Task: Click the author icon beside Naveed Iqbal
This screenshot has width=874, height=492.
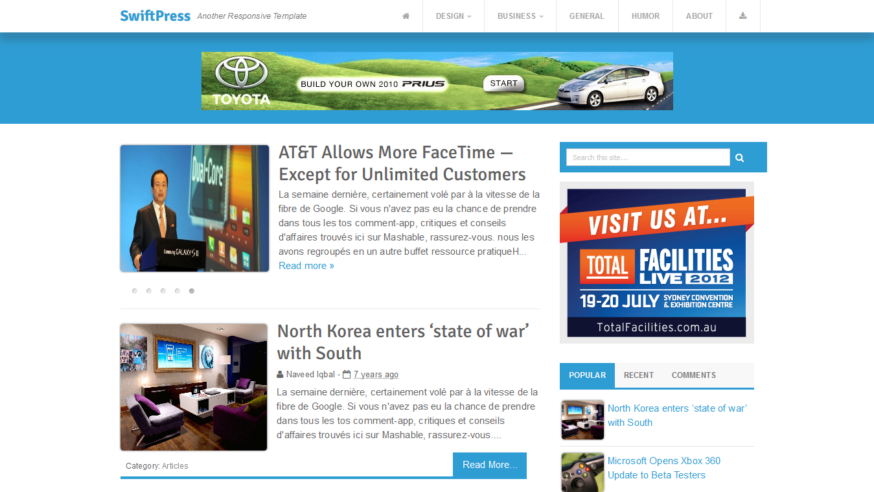Action: pos(280,374)
